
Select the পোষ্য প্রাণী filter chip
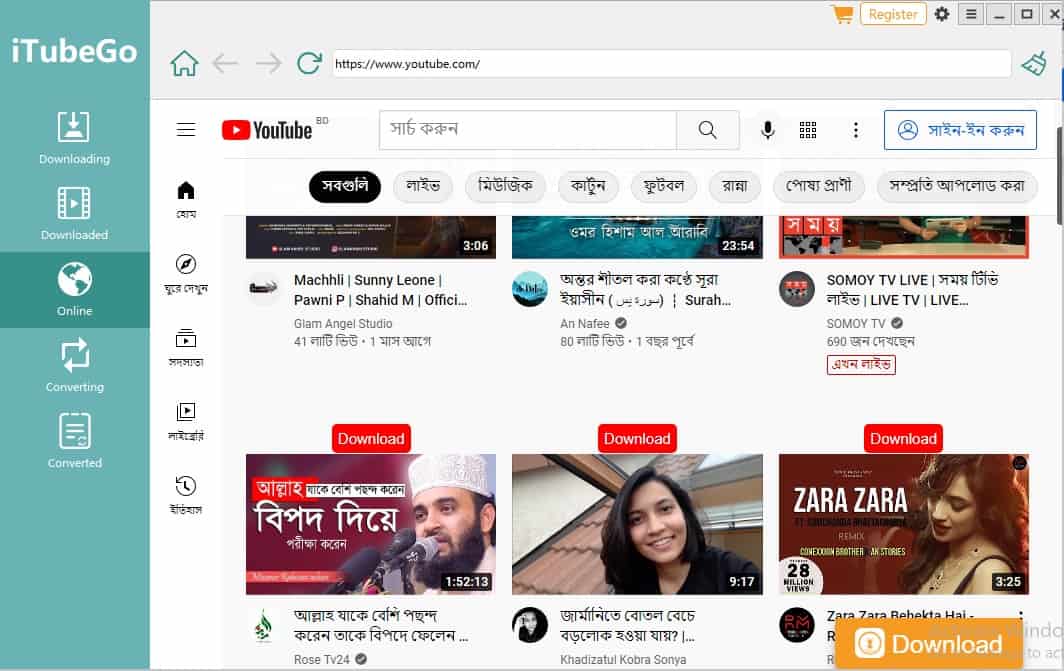tap(818, 187)
